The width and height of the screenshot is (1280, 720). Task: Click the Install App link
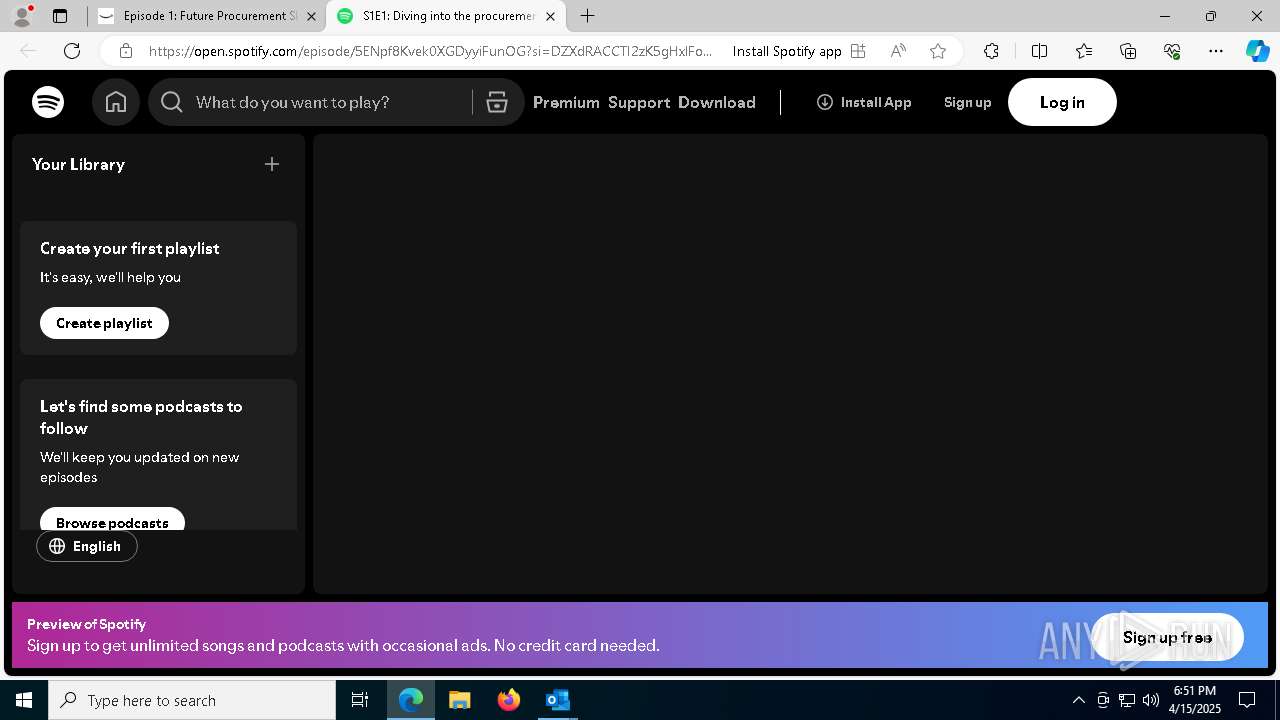[x=864, y=102]
